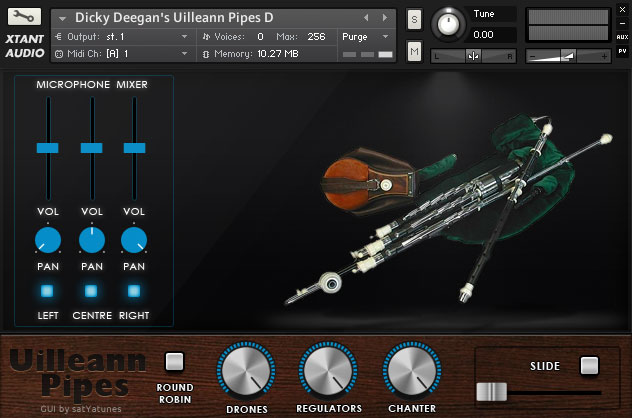Minimize instrument view with minus button
632x418 pixels.
[x=622, y=23]
